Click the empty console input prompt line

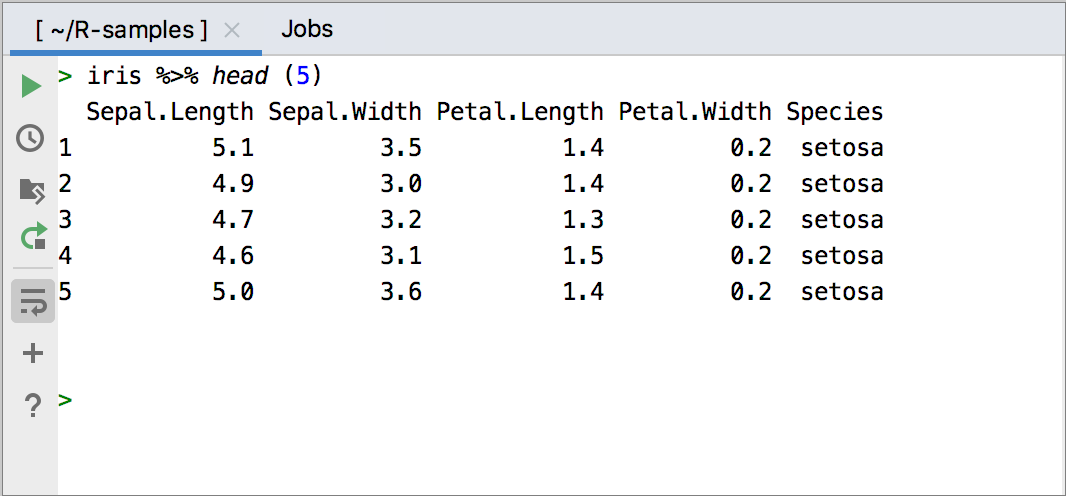[x=400, y=401]
